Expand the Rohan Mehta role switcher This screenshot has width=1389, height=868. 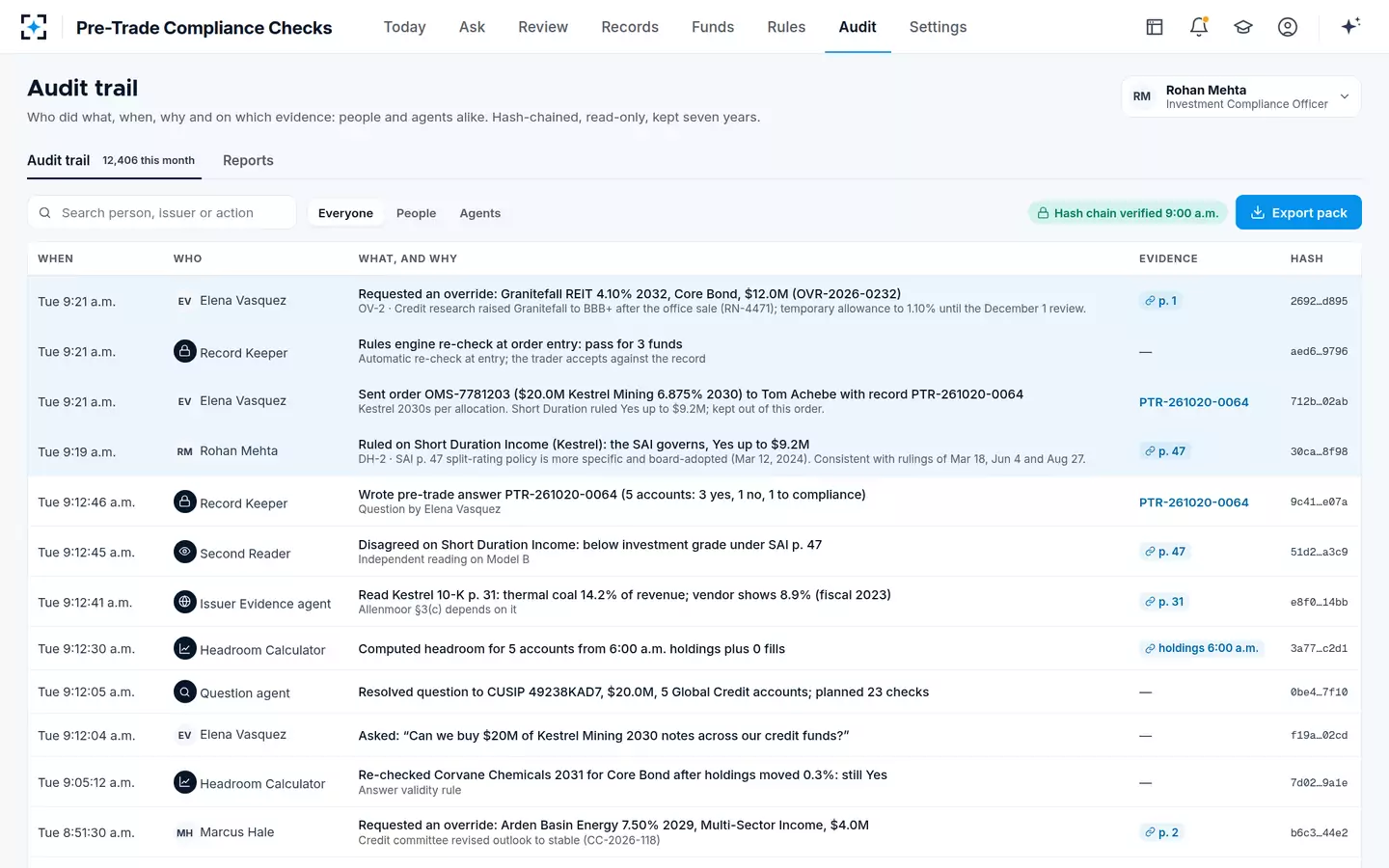point(1241,96)
